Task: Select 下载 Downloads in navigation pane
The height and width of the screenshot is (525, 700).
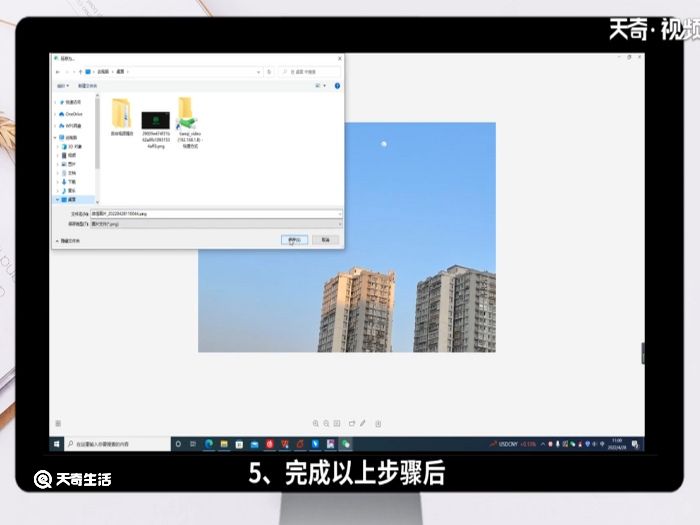Action: pos(69,182)
